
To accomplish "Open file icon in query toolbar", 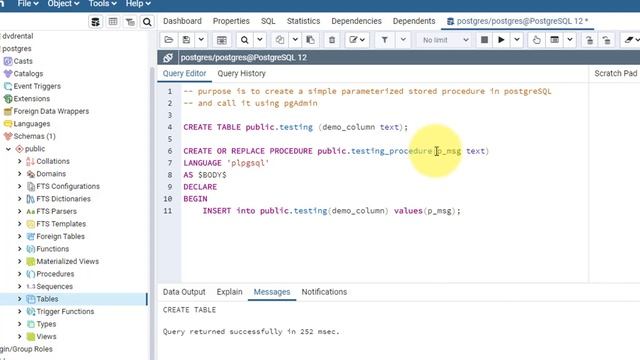I will pos(169,40).
